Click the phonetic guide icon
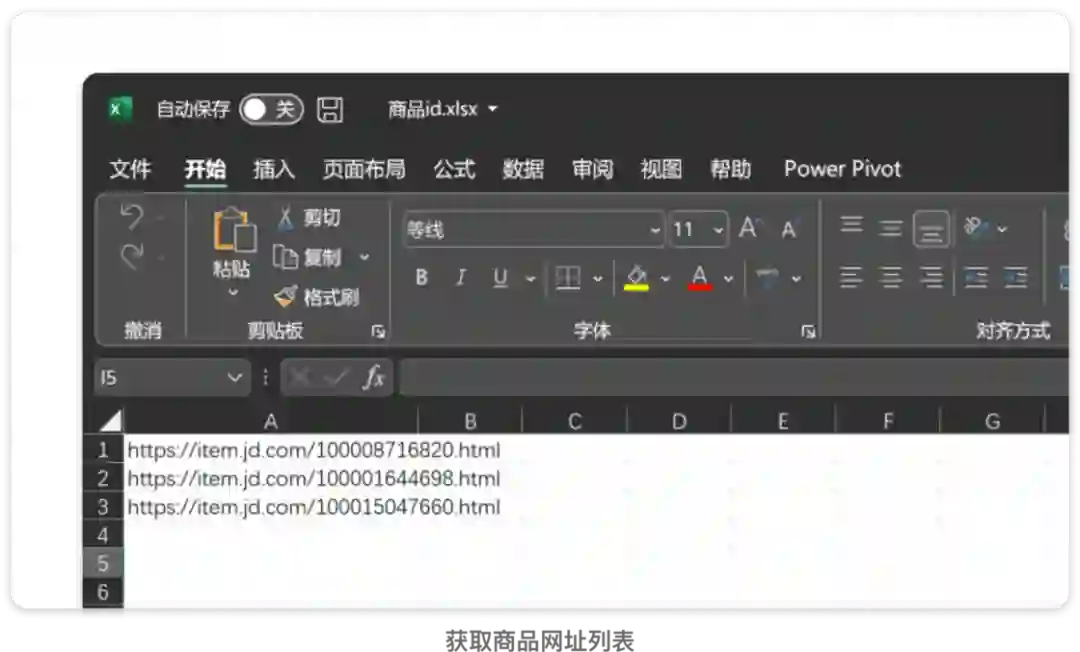Image resolution: width=1080 pixels, height=652 pixels. (767, 278)
